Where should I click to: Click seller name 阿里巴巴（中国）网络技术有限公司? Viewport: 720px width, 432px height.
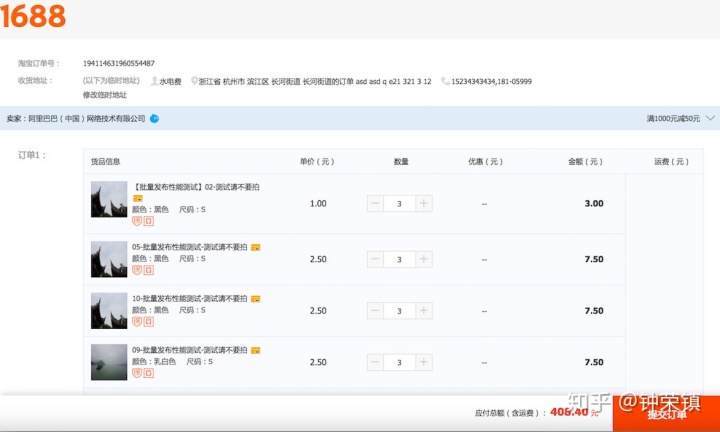(87, 118)
